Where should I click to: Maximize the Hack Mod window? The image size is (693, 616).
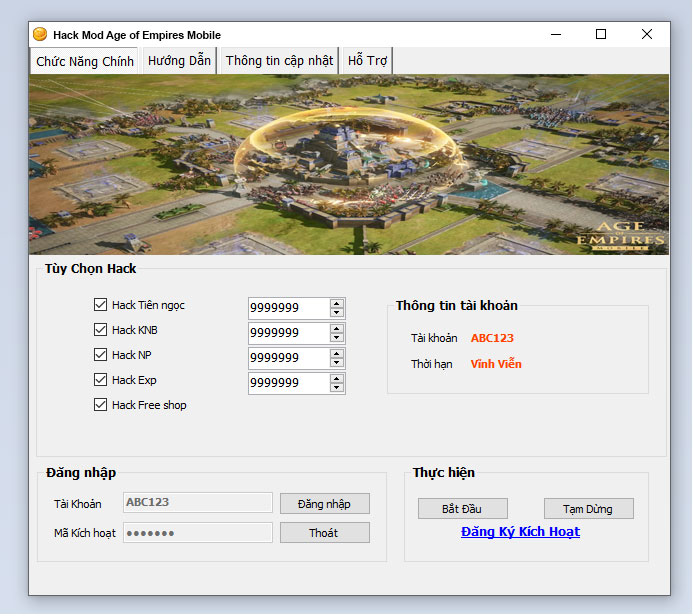pos(601,34)
